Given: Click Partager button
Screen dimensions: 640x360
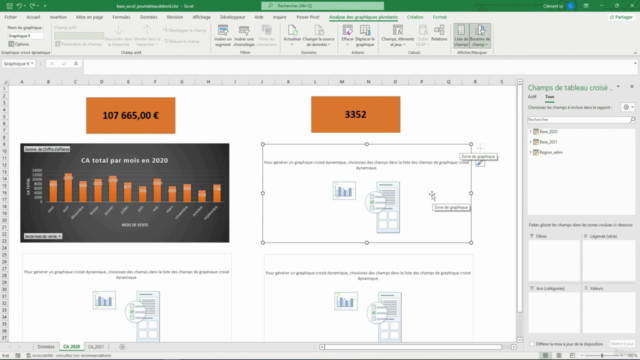Looking at the screenshot, I should coord(621,17).
